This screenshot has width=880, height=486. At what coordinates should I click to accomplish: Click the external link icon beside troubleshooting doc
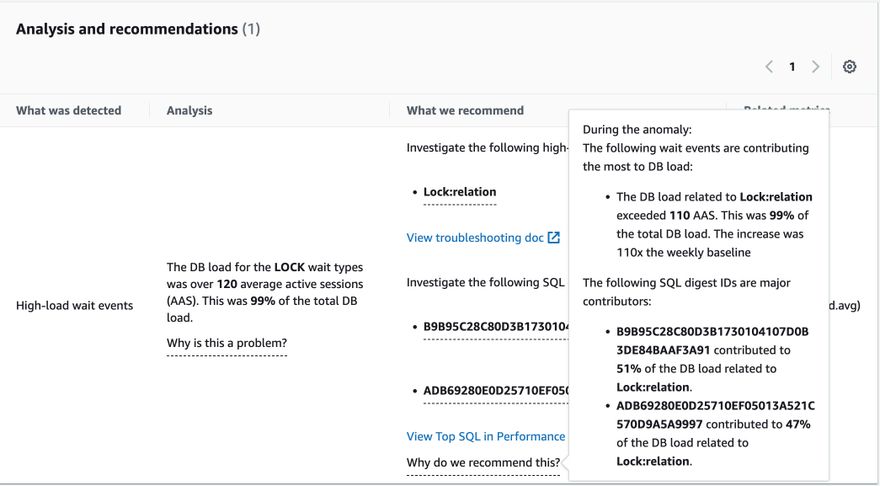[x=553, y=238]
